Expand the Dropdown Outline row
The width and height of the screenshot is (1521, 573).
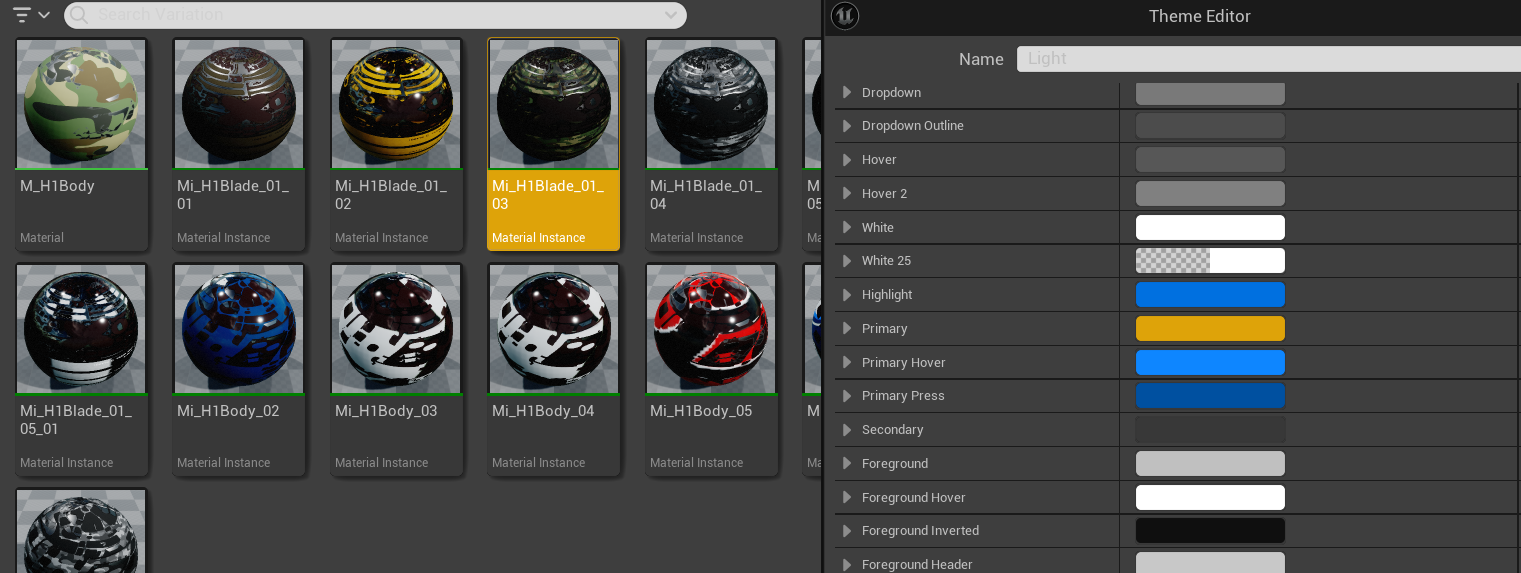click(847, 126)
